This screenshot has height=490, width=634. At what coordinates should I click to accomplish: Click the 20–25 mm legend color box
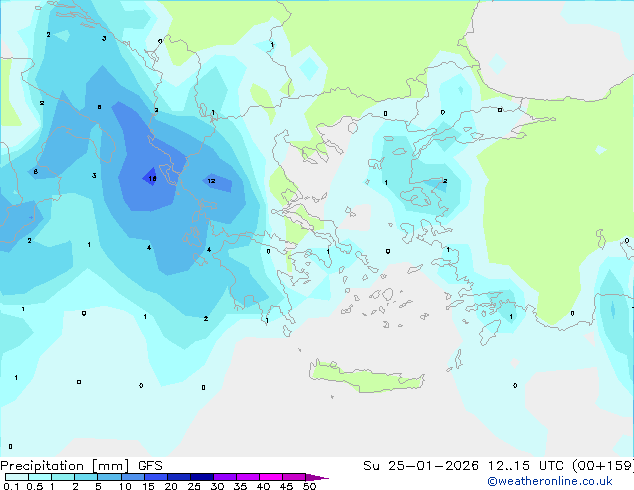[x=179, y=477]
